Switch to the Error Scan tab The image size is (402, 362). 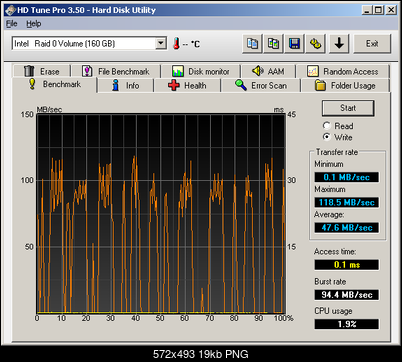pyautogui.click(x=261, y=86)
